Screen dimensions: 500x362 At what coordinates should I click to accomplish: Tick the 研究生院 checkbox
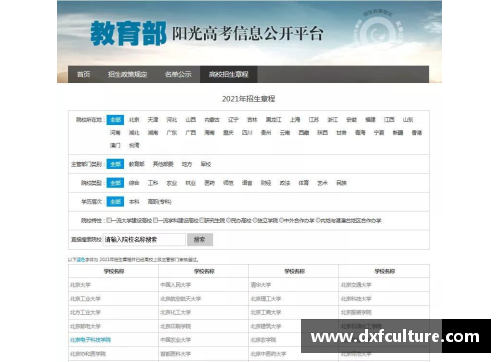point(202,220)
